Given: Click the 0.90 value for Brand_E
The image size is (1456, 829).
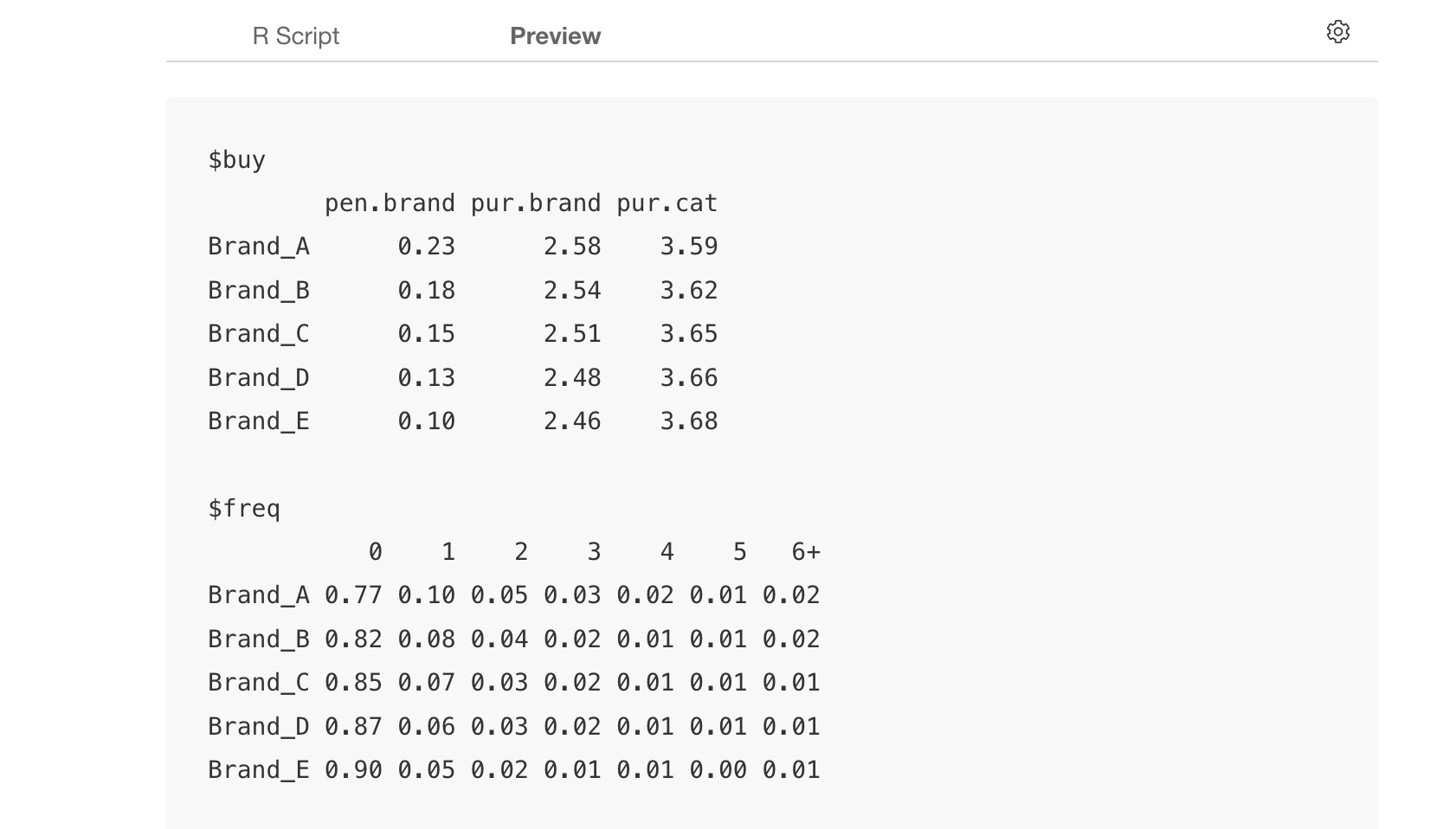Looking at the screenshot, I should click(353, 770).
